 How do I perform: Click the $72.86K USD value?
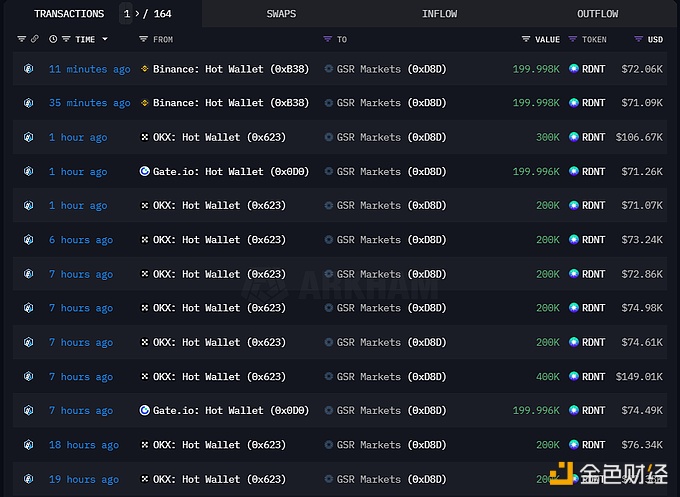click(x=642, y=274)
